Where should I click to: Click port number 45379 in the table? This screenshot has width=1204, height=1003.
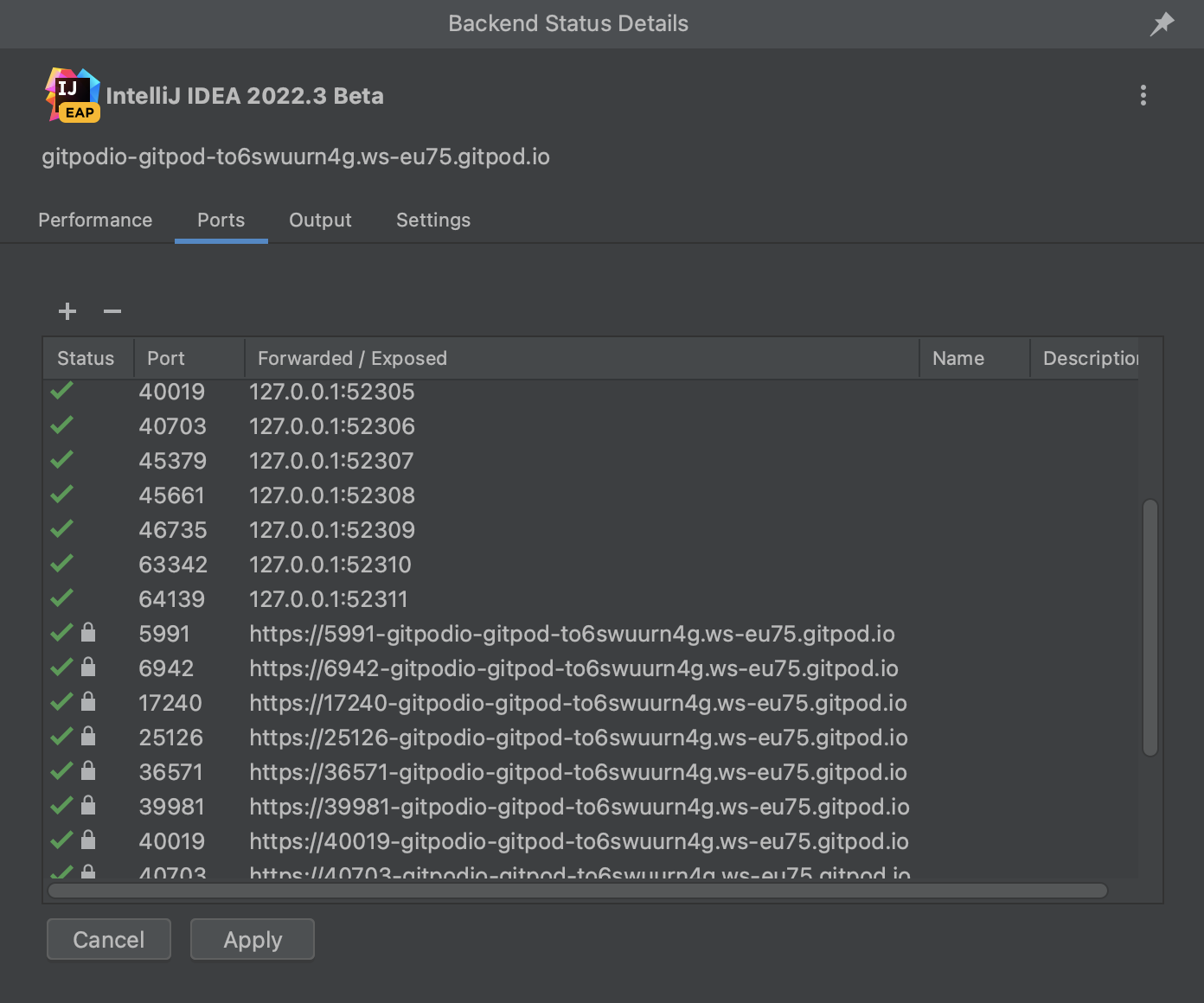coord(172,461)
